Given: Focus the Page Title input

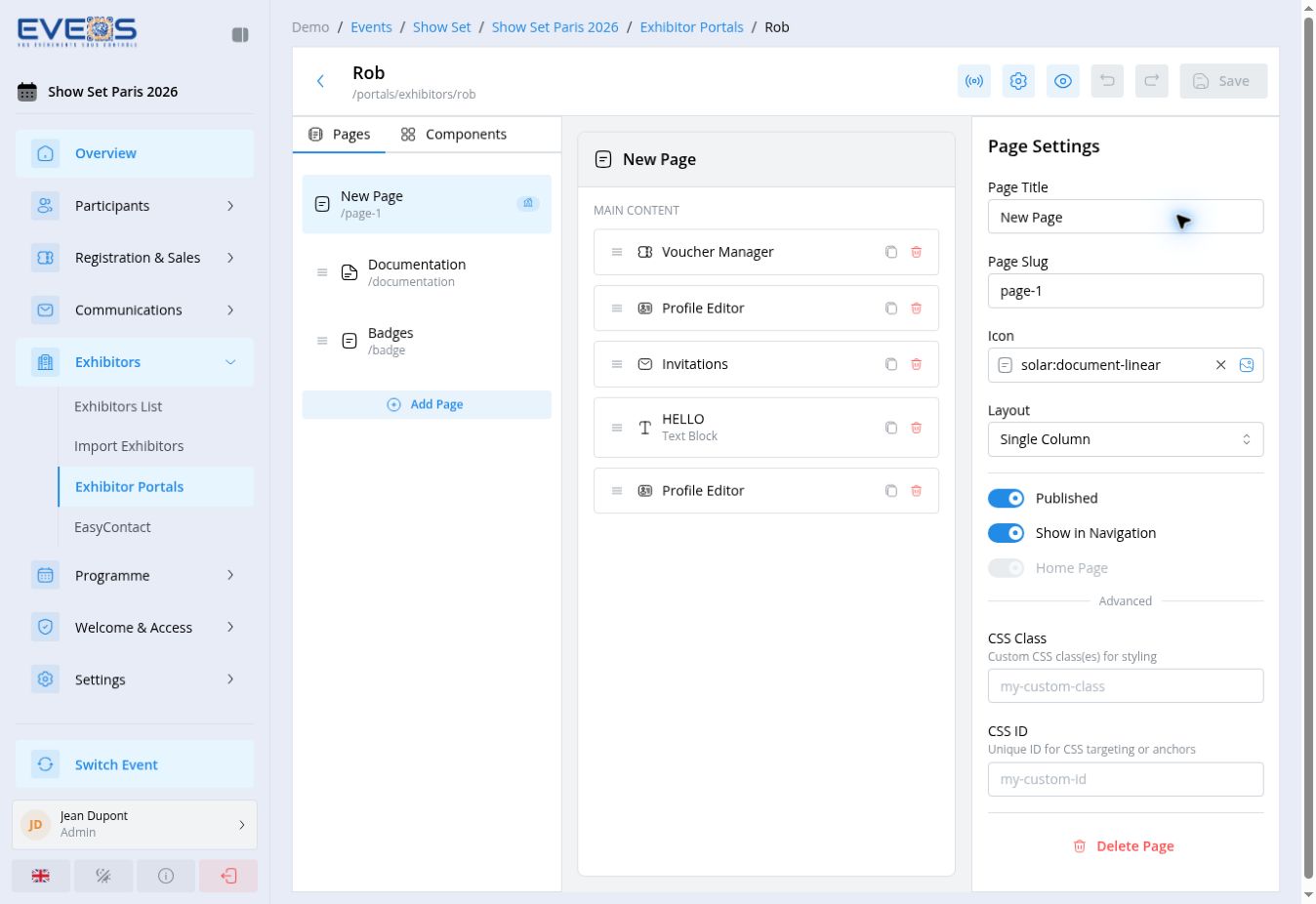Looking at the screenshot, I should [1126, 217].
